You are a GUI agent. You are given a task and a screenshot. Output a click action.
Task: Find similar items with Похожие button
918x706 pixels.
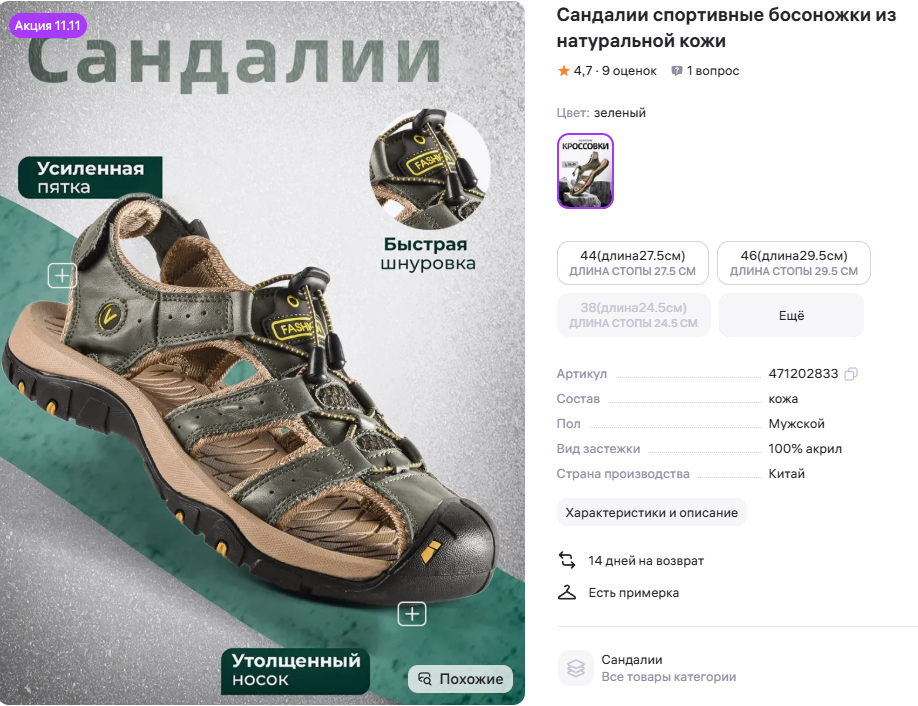(x=460, y=679)
